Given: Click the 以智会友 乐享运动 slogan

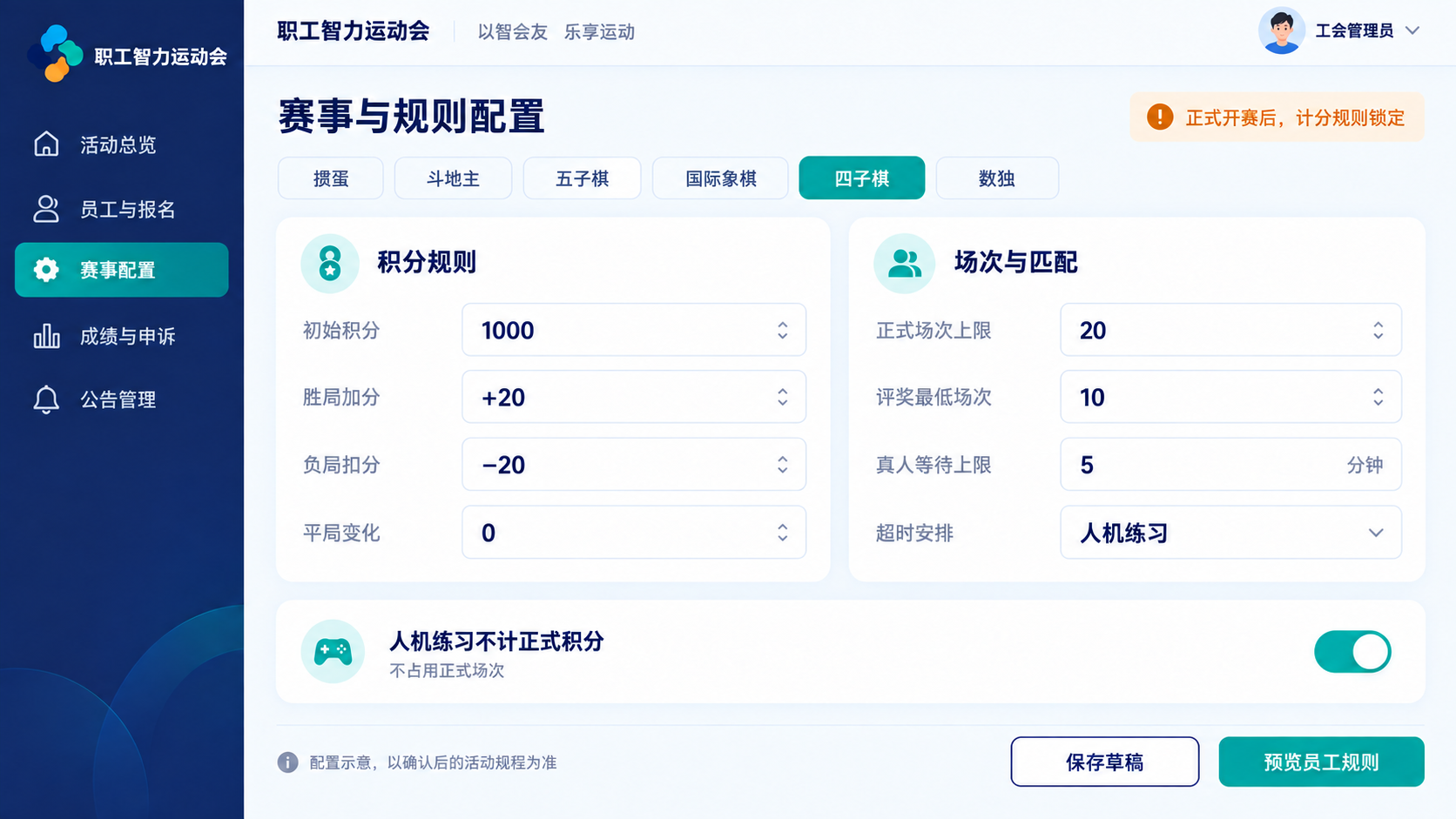Looking at the screenshot, I should click(x=556, y=32).
